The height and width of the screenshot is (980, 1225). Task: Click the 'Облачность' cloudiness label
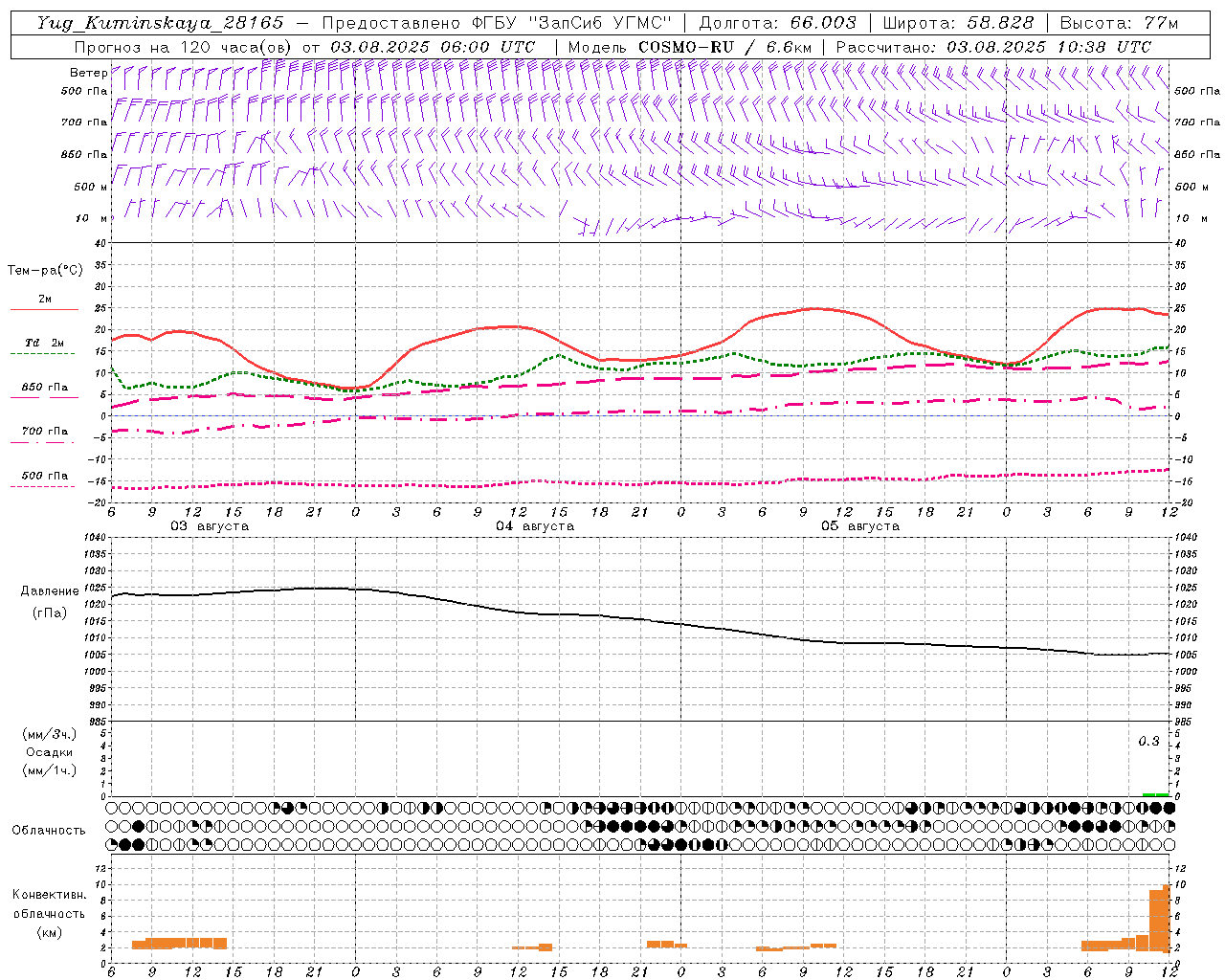[49, 830]
